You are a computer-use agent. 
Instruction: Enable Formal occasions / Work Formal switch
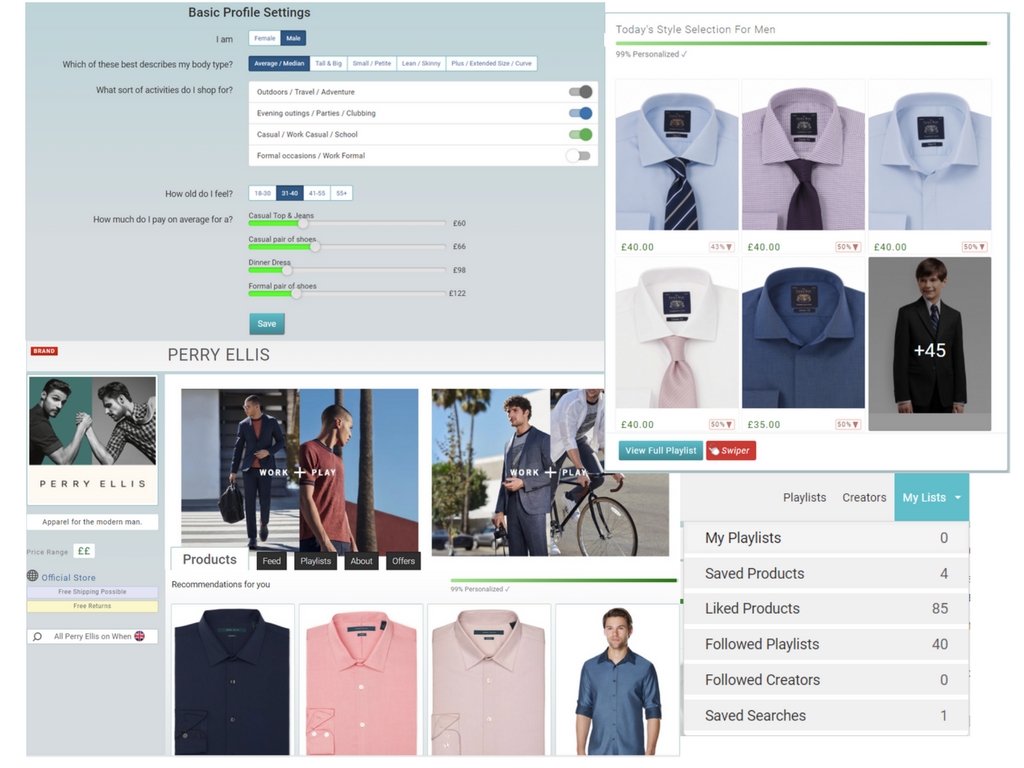[579, 155]
